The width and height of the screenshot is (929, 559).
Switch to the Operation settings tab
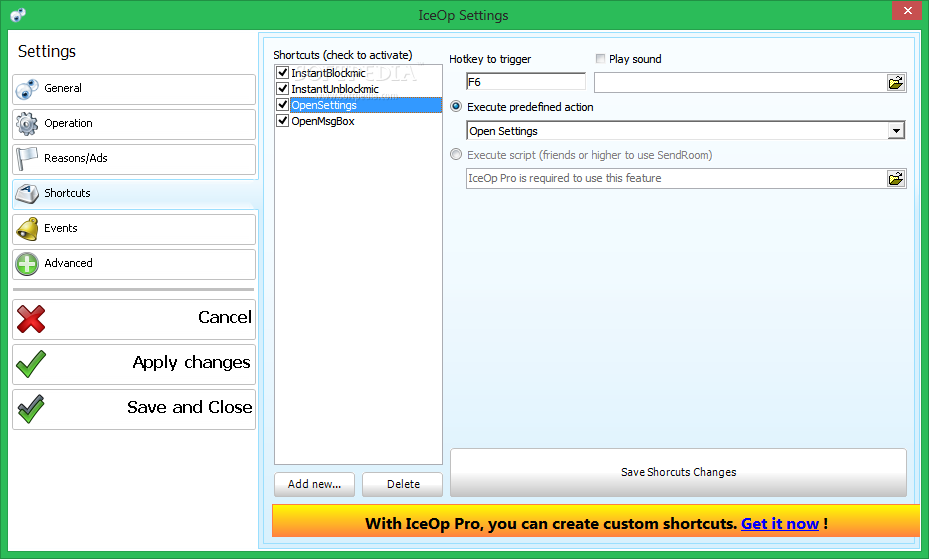click(134, 124)
